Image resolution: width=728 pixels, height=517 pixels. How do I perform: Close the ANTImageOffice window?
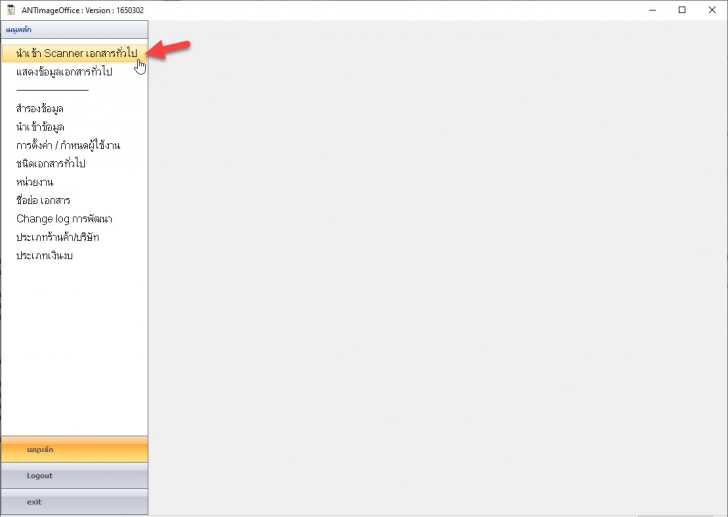coord(712,10)
